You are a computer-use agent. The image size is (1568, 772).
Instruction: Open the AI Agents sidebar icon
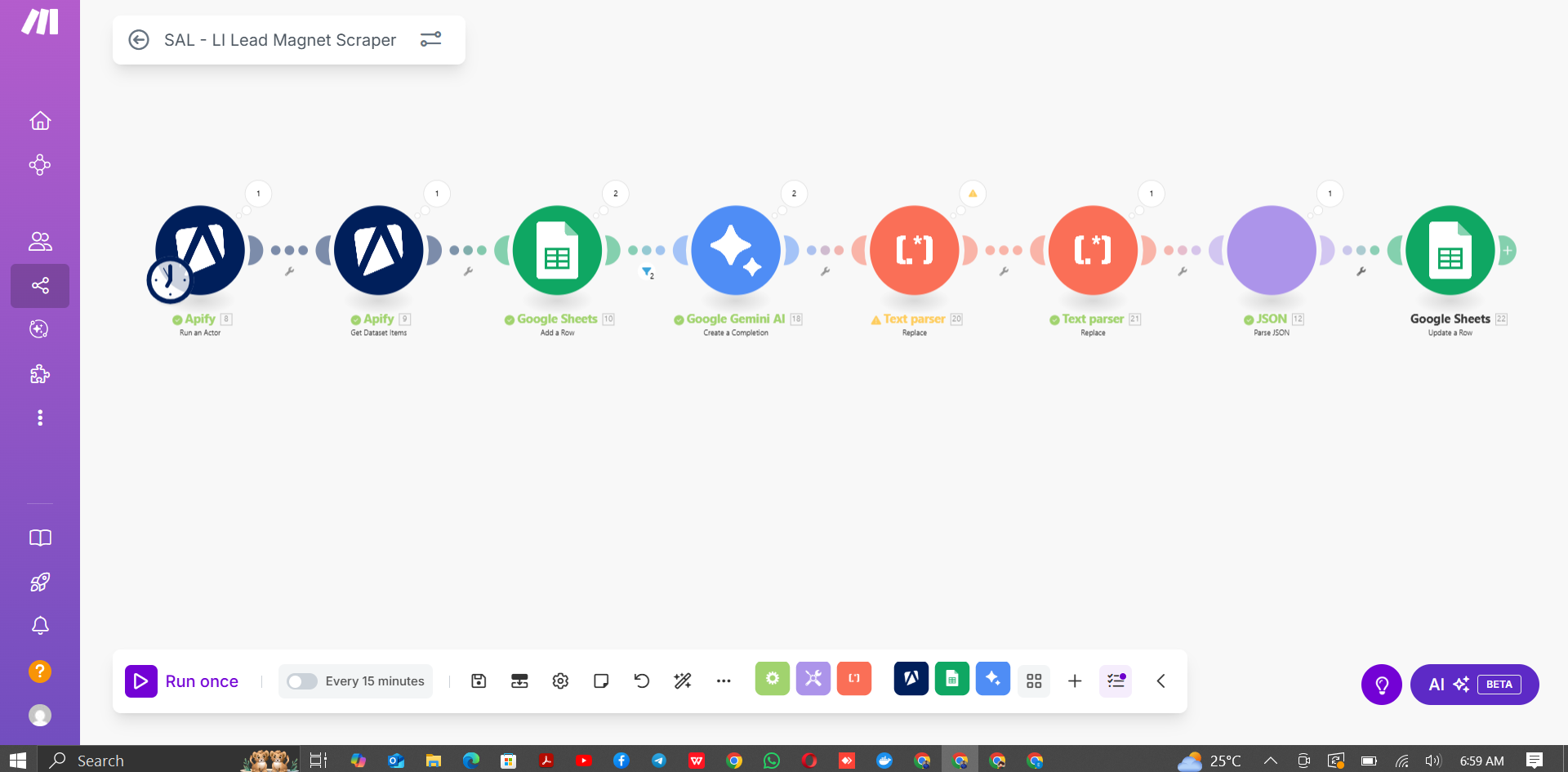point(40,329)
